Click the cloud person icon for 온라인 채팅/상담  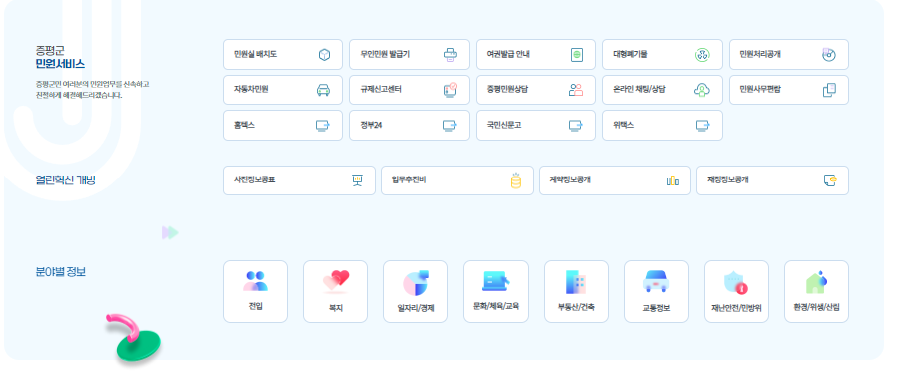point(702,90)
